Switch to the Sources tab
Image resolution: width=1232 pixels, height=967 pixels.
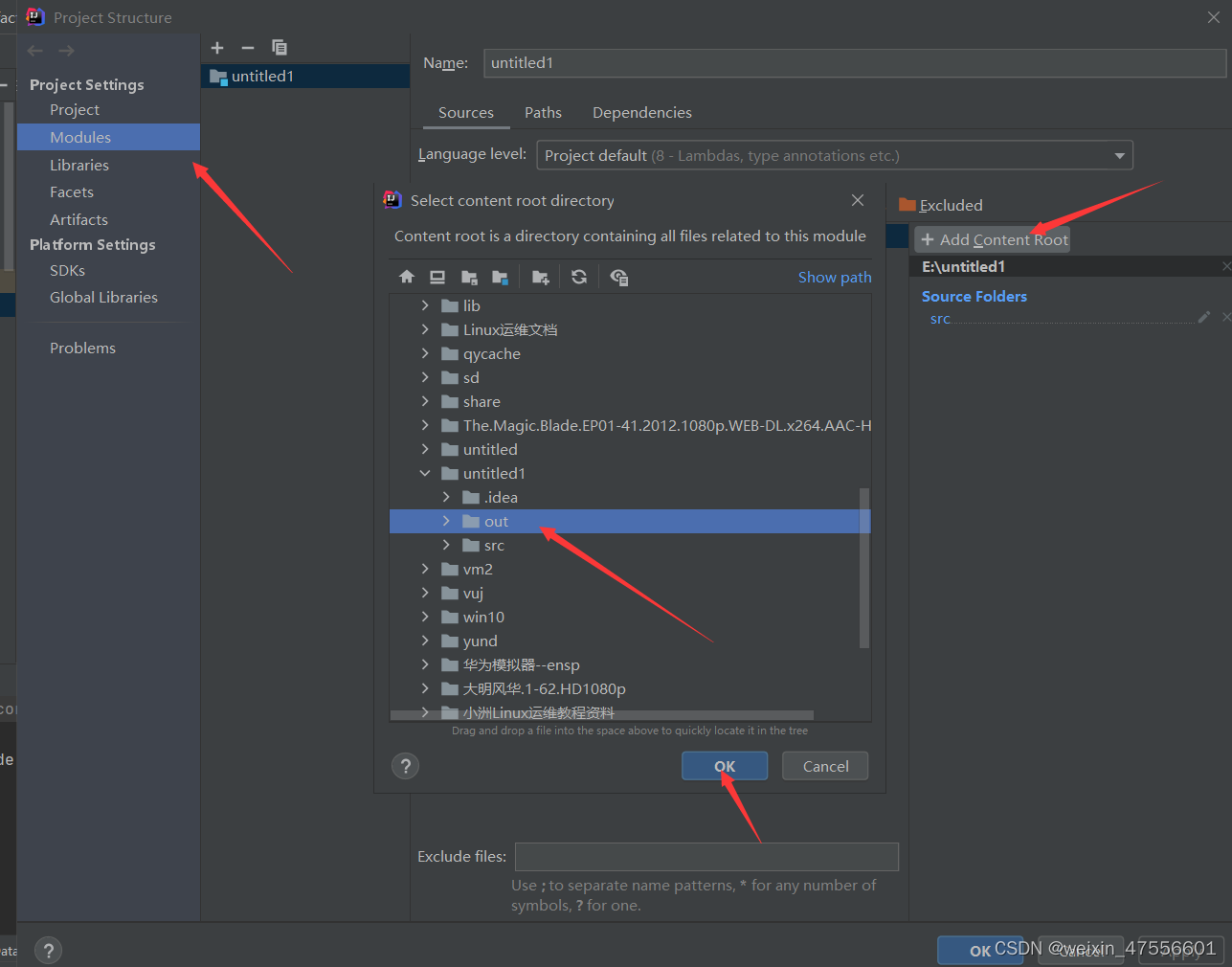click(x=466, y=113)
